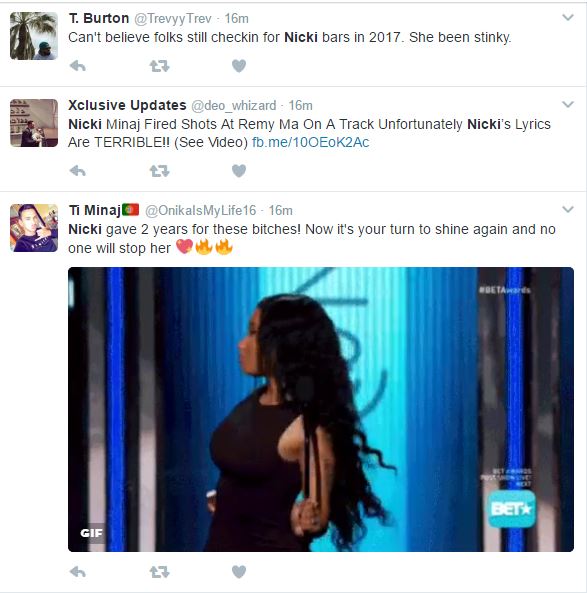Open the options chevron on T. Burton's tweet
This screenshot has width=587, height=593.
click(x=568, y=17)
